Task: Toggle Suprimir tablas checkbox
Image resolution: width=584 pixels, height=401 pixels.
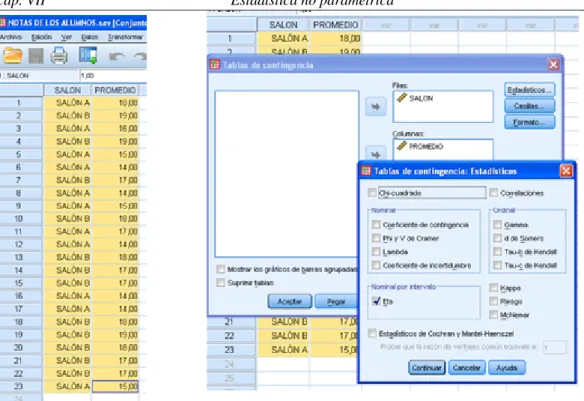Action: click(x=221, y=283)
